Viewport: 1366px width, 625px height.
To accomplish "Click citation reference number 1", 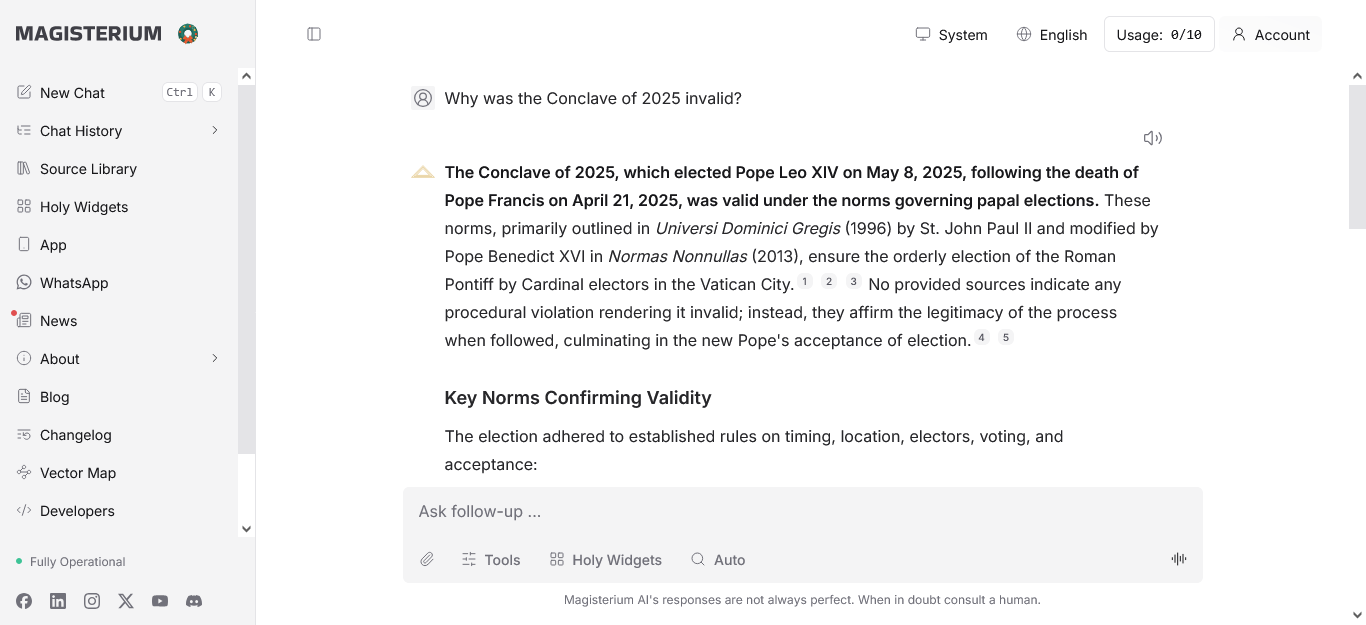I will (x=805, y=283).
